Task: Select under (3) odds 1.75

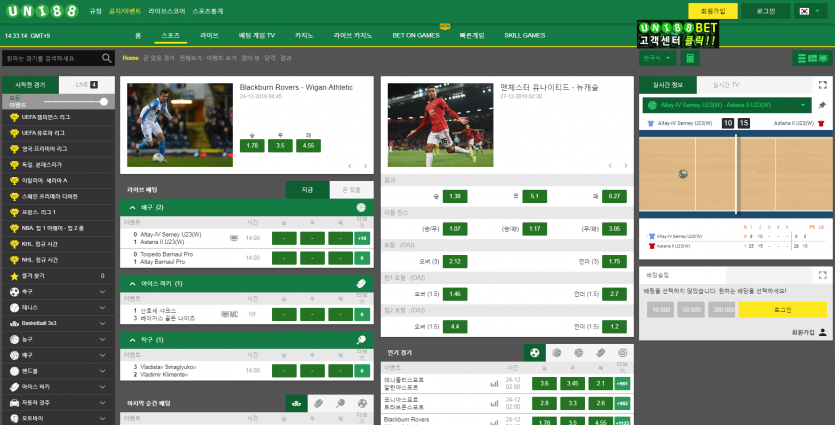Action: [614, 261]
